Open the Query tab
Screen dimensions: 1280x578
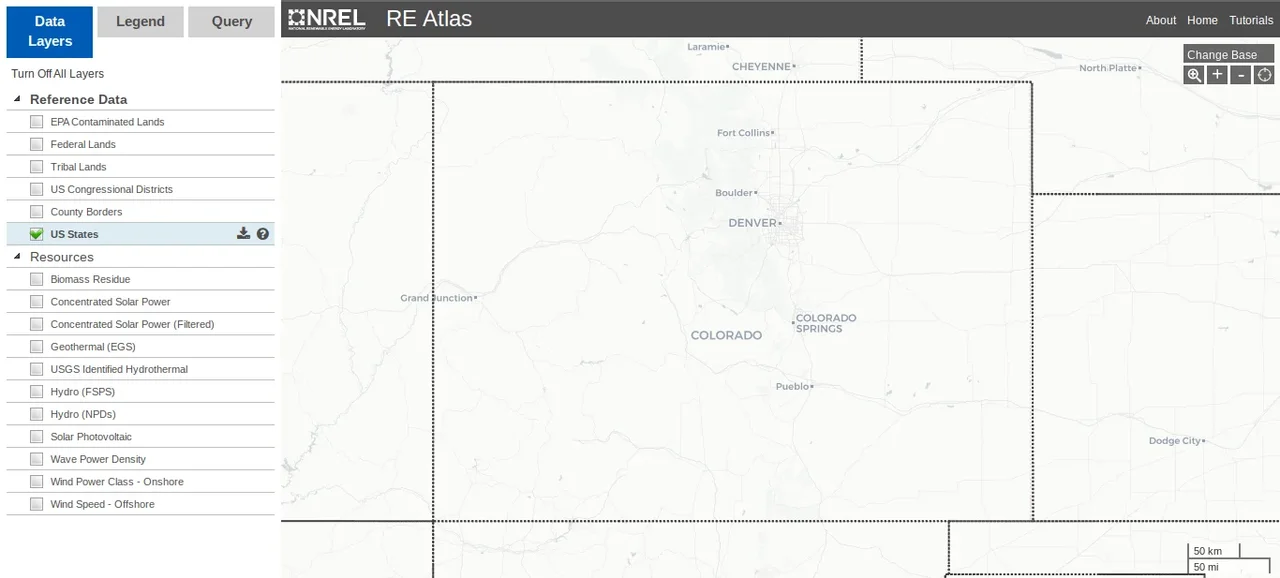(232, 22)
